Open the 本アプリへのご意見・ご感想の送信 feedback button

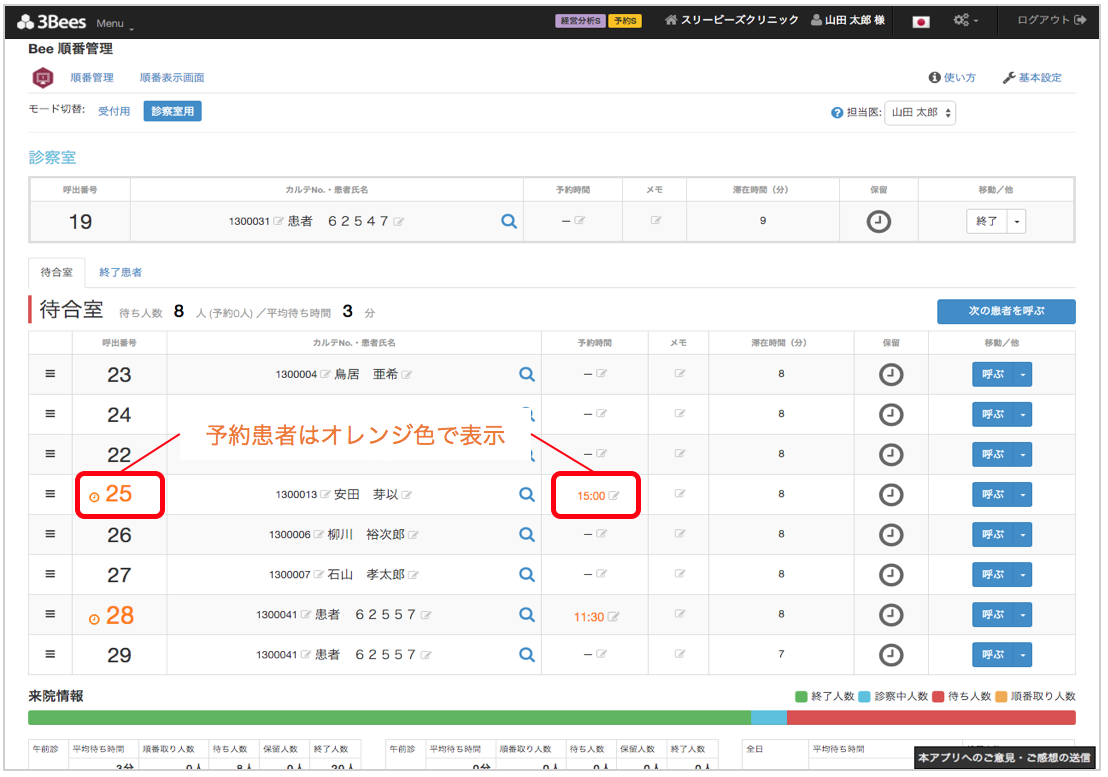1005,757
